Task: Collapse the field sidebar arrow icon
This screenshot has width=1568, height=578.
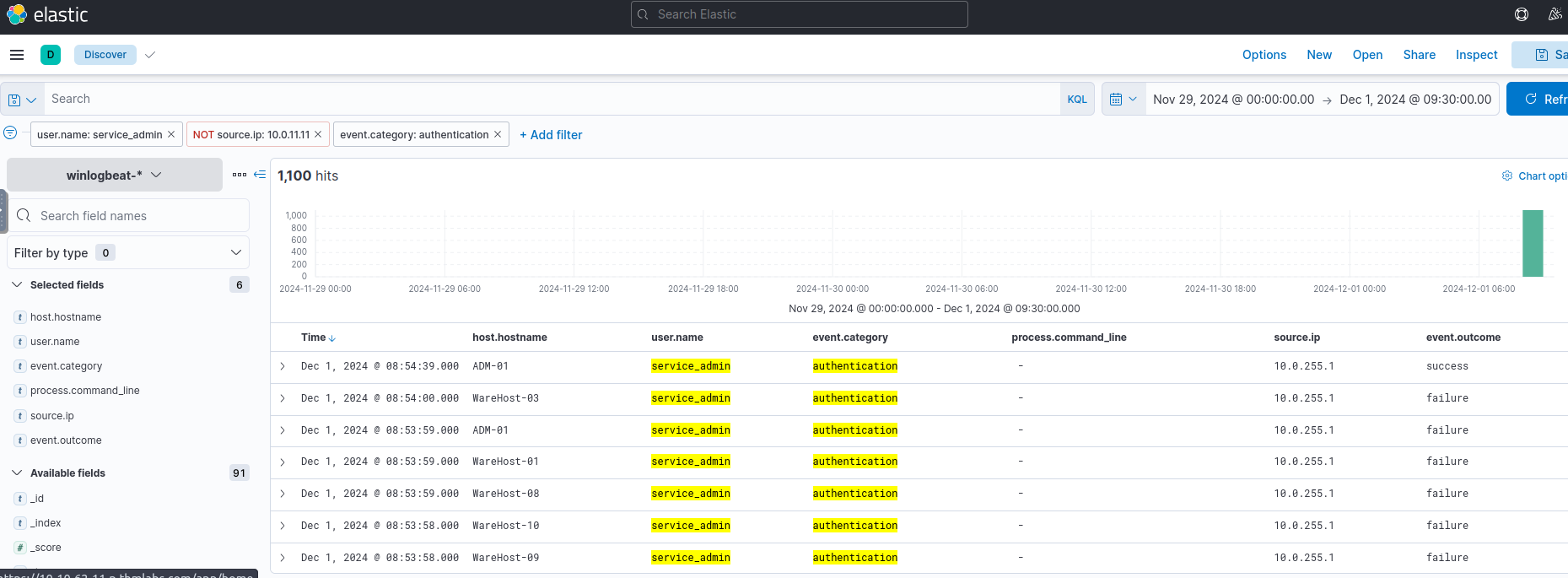Action: tap(260, 175)
